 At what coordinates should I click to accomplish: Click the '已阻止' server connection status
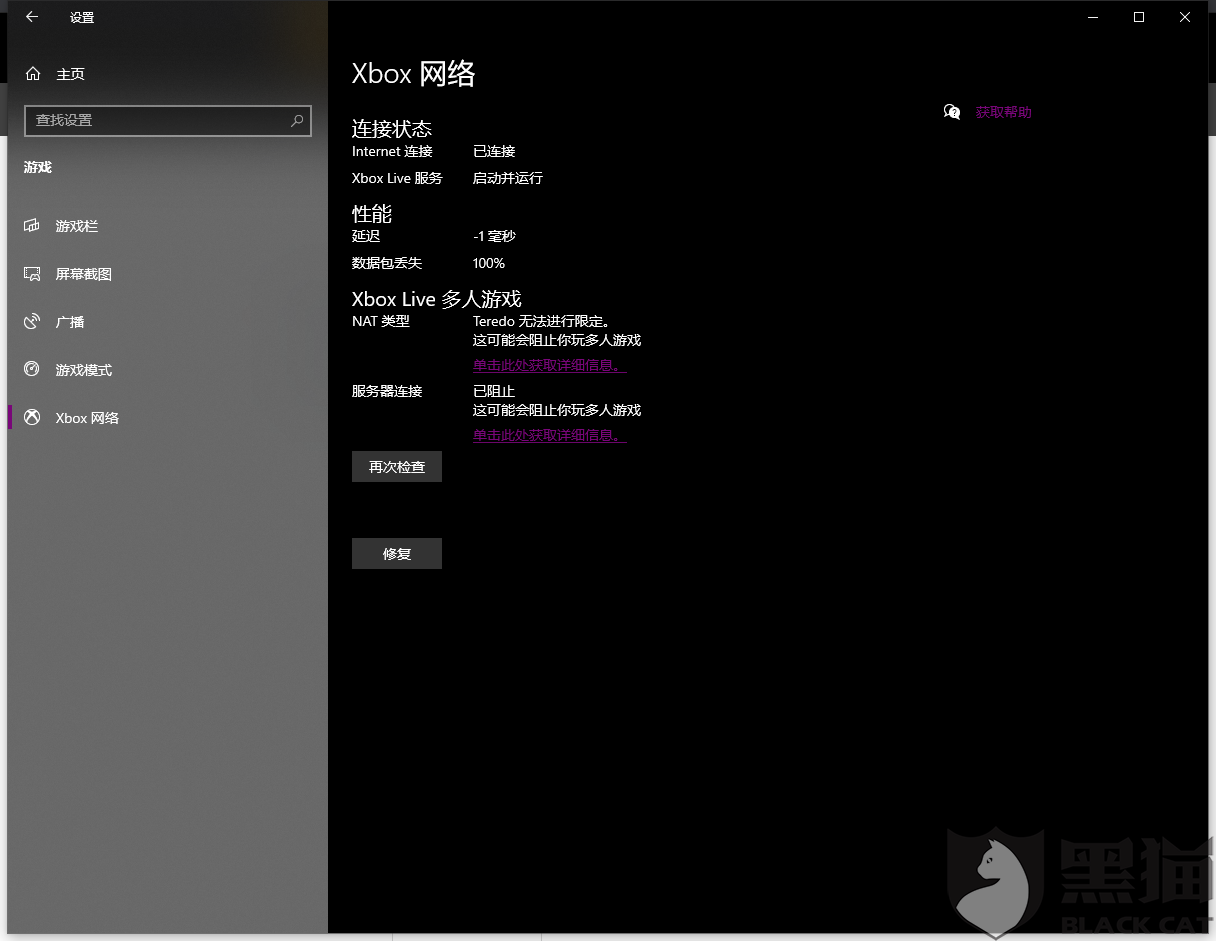494,391
